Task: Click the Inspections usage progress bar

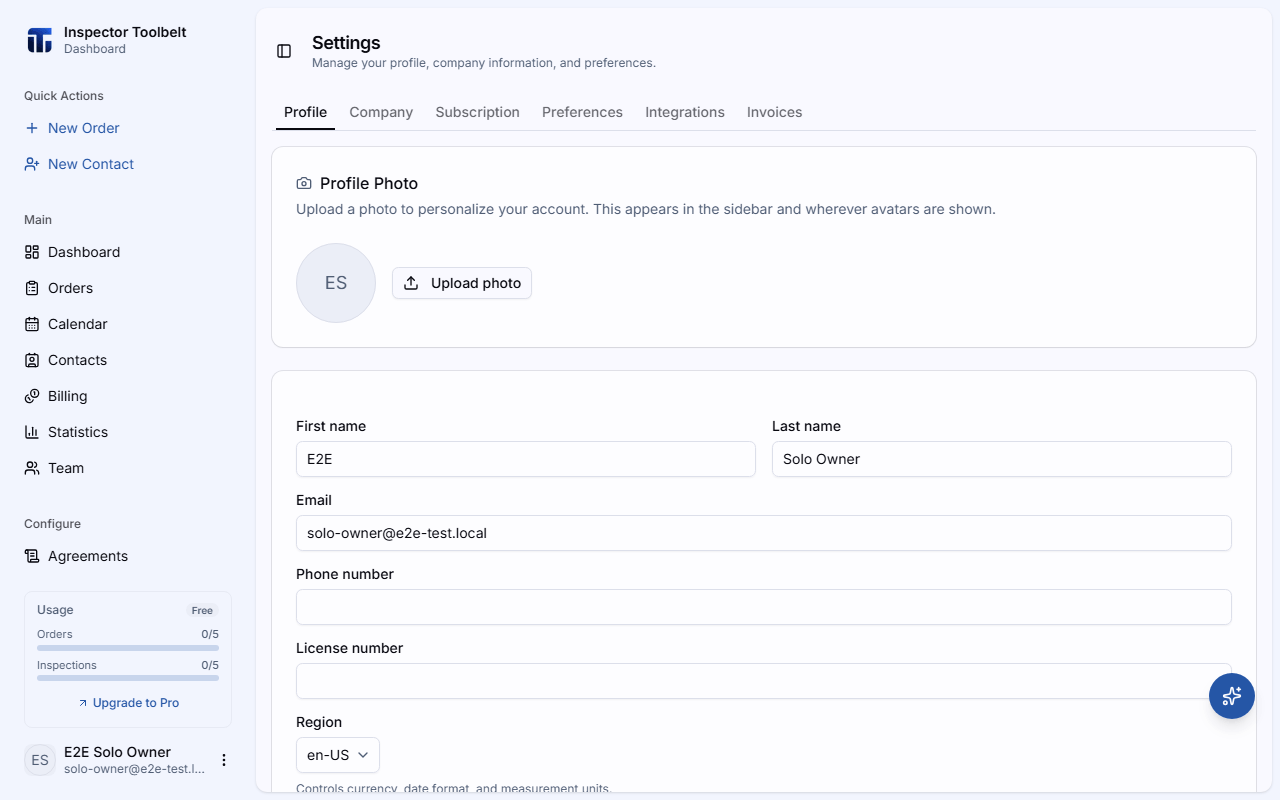Action: (x=128, y=678)
